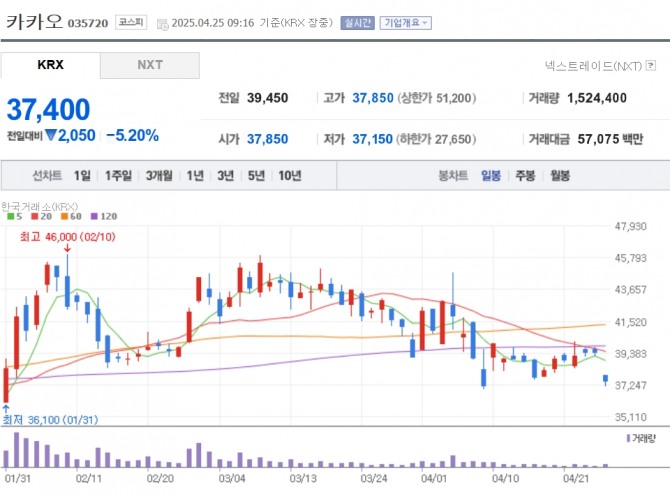Image resolution: width=670 pixels, height=494 pixels.
Task: Click the purple 거래량 legend marker
Action: 629,438
